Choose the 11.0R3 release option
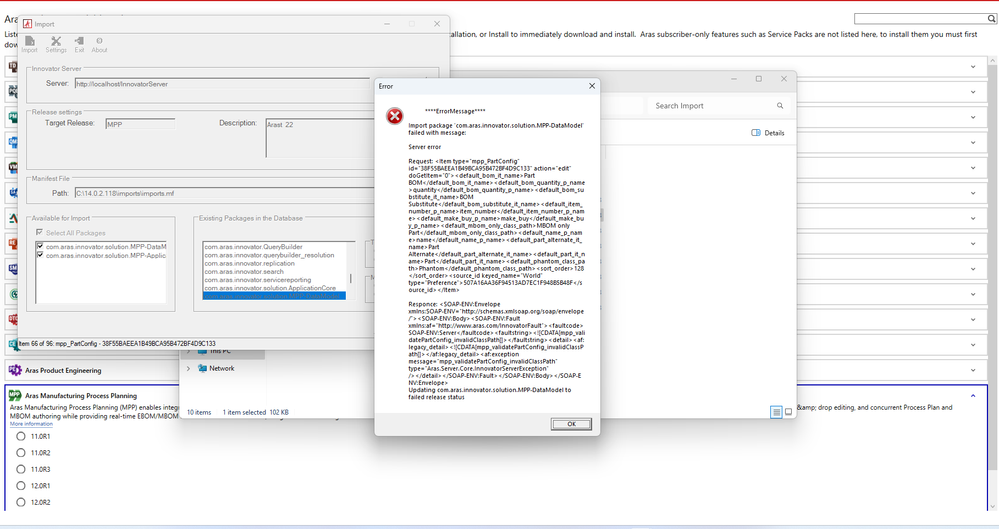The image size is (999, 529). 21,469
